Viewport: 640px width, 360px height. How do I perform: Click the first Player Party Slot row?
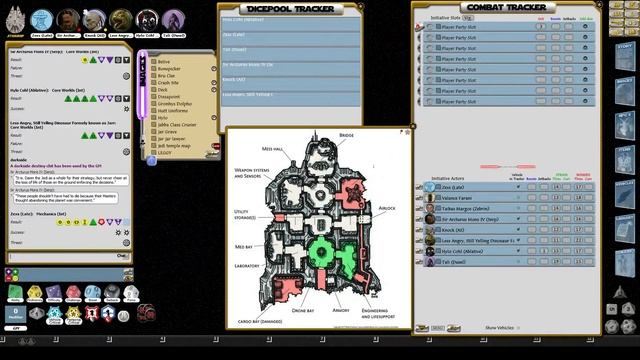pos(509,27)
